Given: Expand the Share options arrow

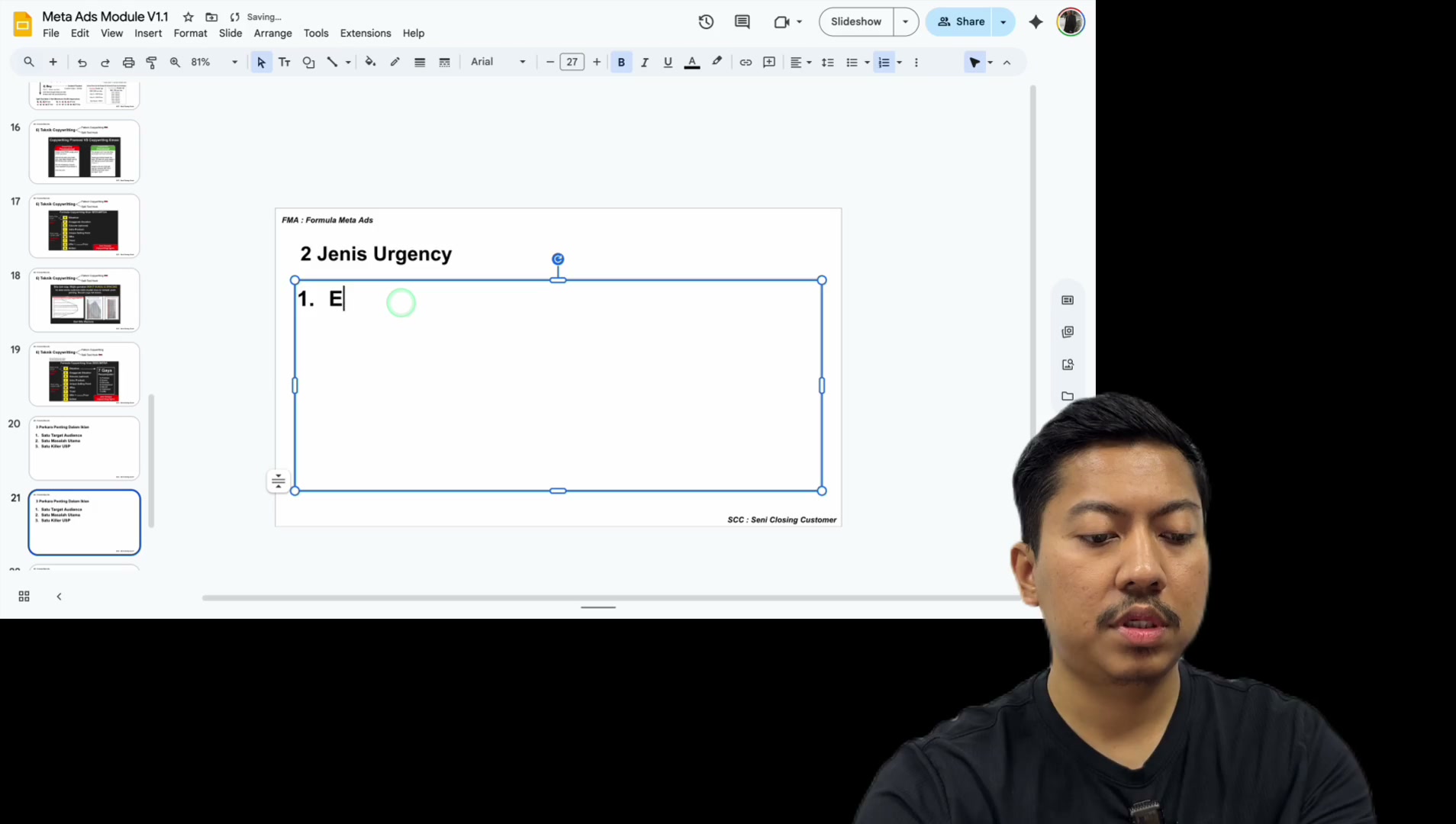Looking at the screenshot, I should coord(1003,22).
